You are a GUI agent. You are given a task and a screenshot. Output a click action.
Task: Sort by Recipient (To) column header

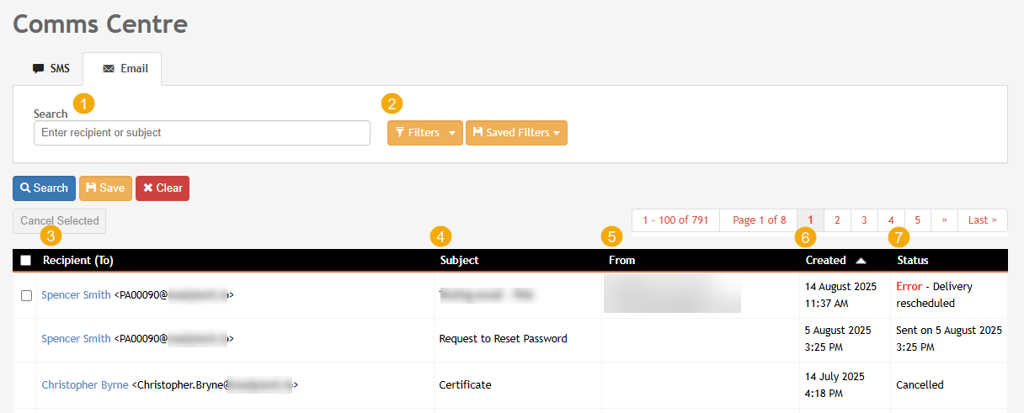click(x=78, y=260)
